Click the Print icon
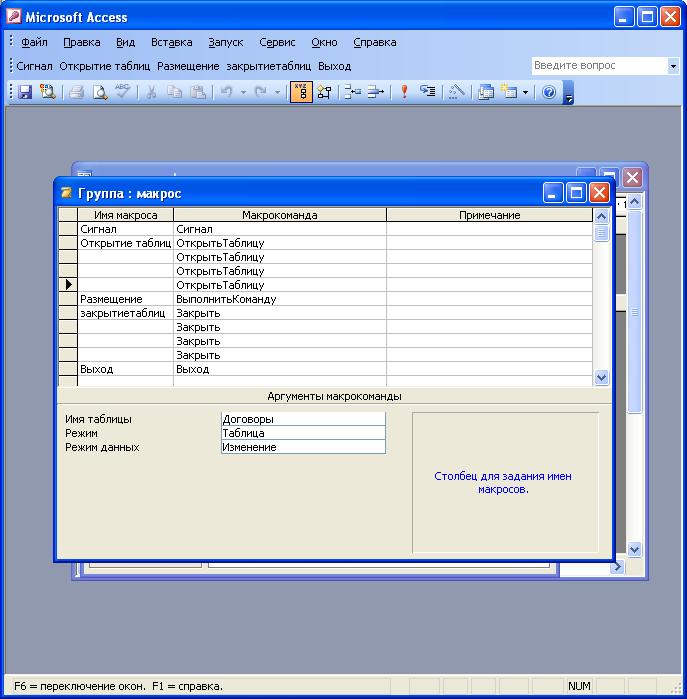 click(x=77, y=92)
